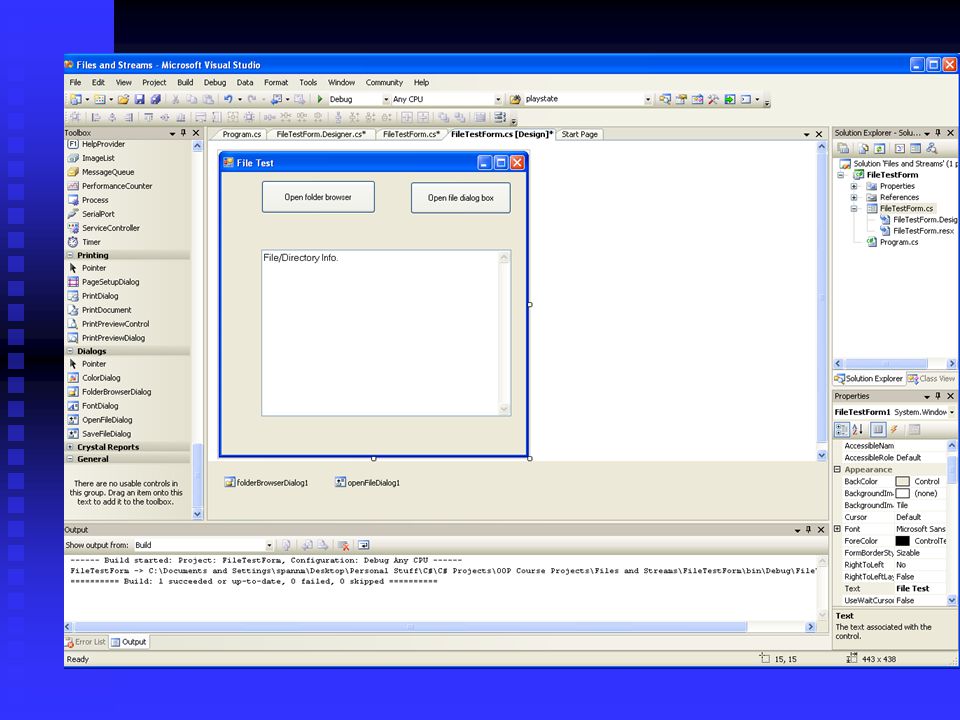Screen dimensions: 960x720
Task: Select Program.cs in Solution Explorer
Action: [899, 242]
